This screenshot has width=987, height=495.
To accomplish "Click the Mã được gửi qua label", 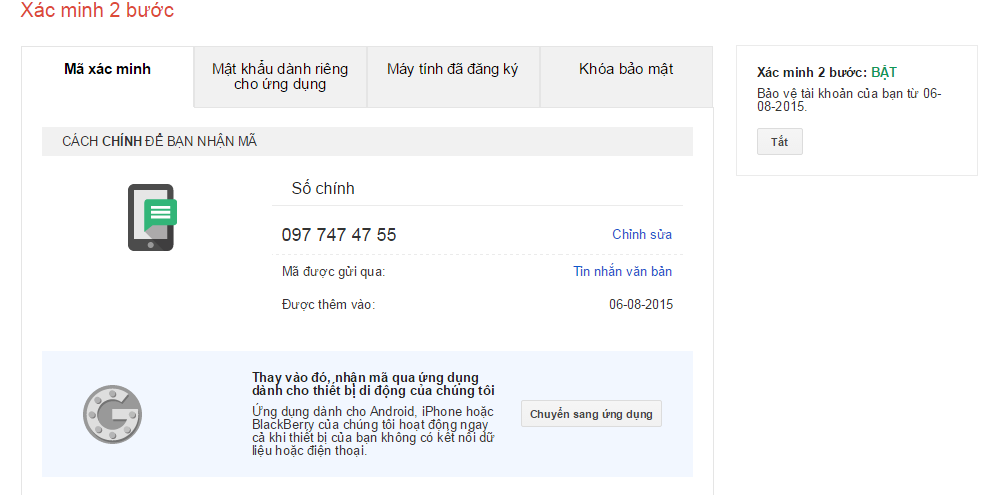I will pos(333,272).
